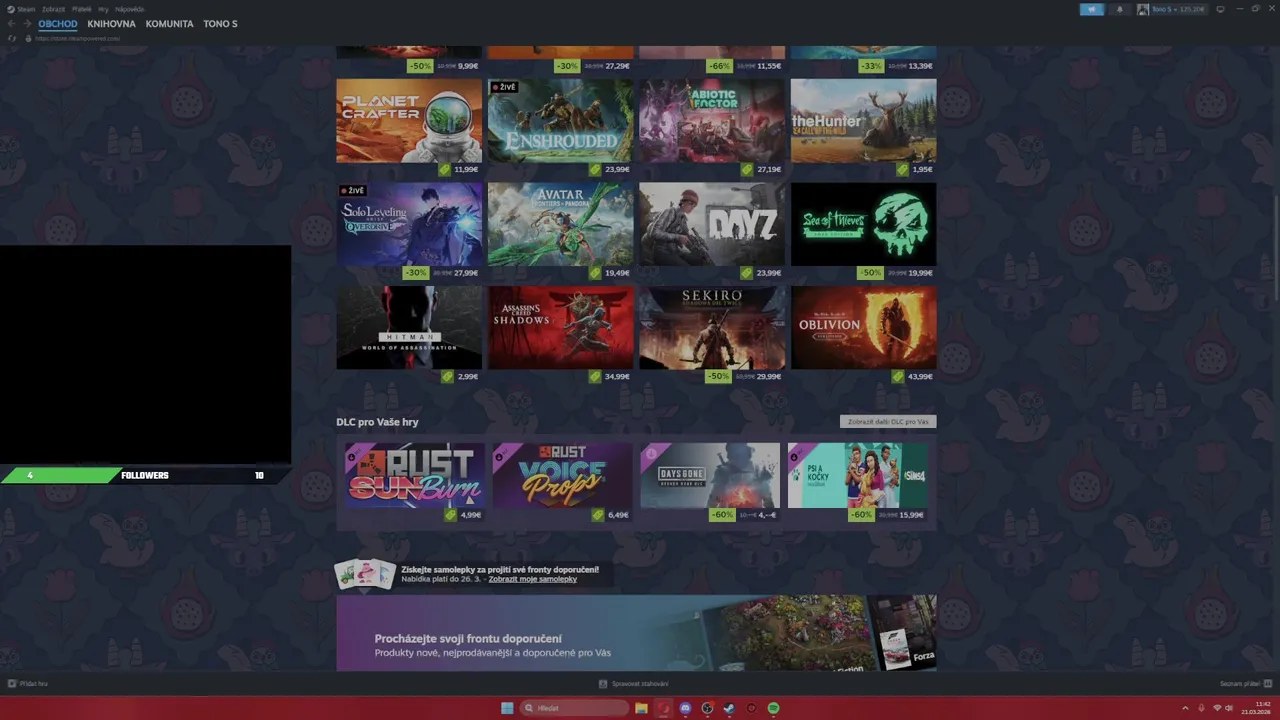Open the Sea of Thieves tile
This screenshot has width=1280, height=720.
pos(864,224)
